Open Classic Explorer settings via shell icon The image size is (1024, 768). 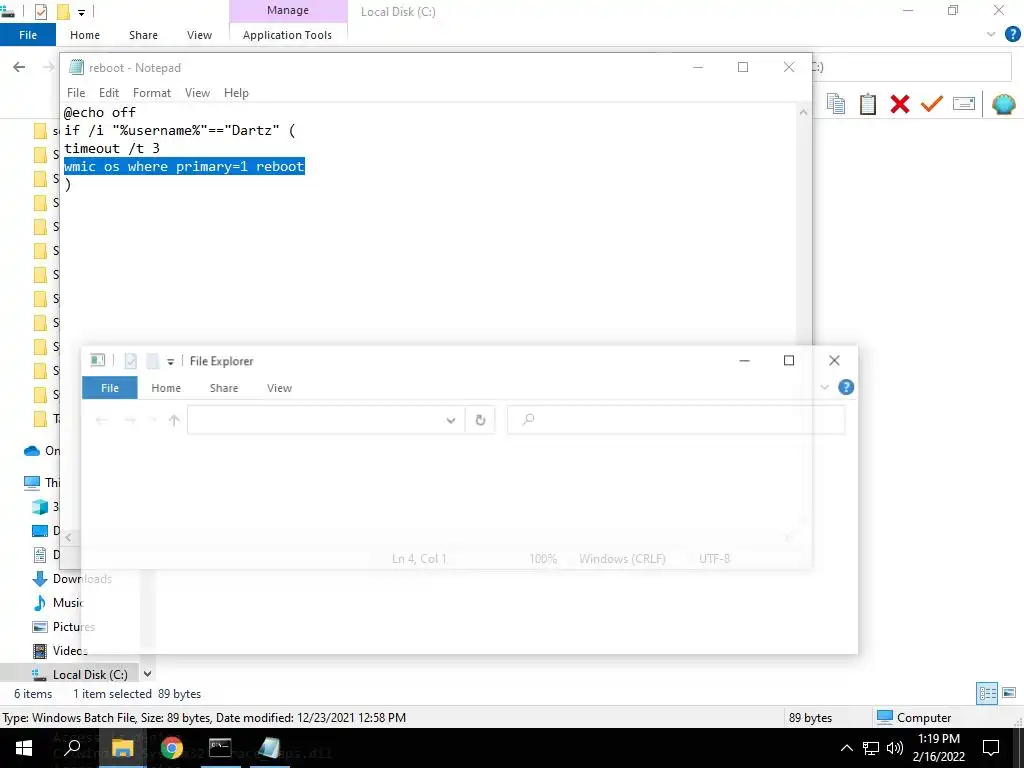pos(1004,104)
